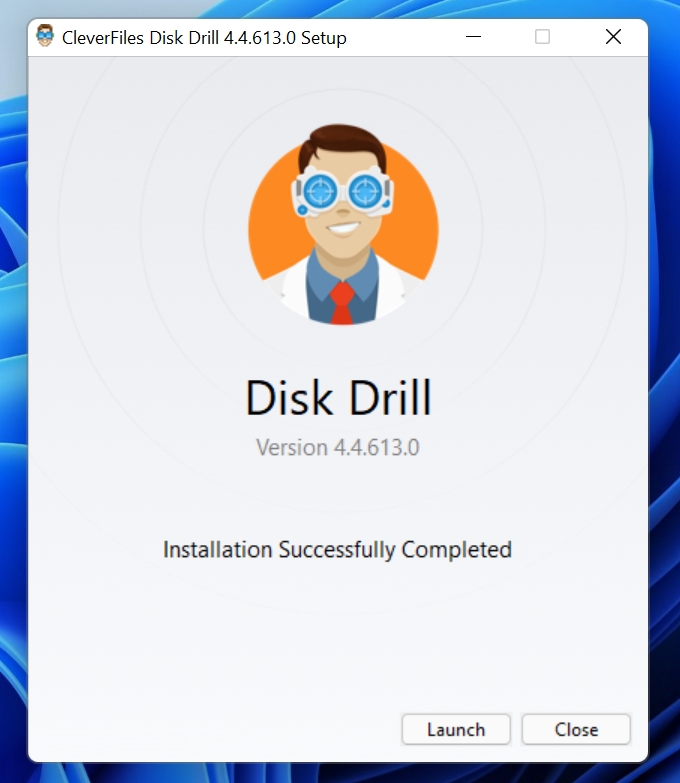Screen dimensions: 680x783
Task: Click the 'Disk Drill' heading text
Action: [x=339, y=397]
